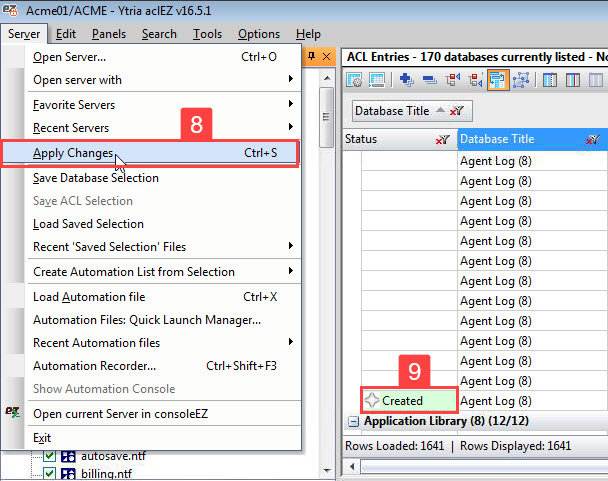This screenshot has width=608, height=481.
Task: Click the consoleEZ icon beside the menu entry
Action: point(14,413)
